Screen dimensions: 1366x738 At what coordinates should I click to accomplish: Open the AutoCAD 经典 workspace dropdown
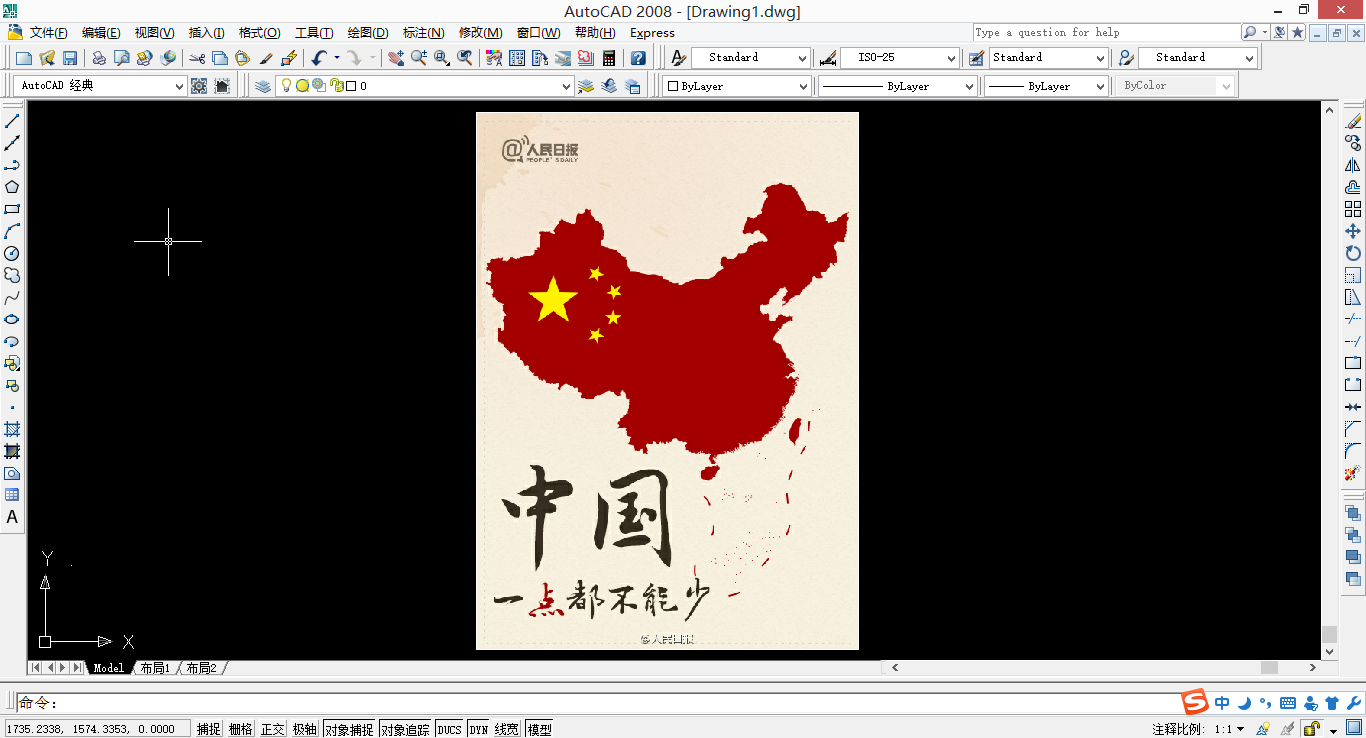101,86
